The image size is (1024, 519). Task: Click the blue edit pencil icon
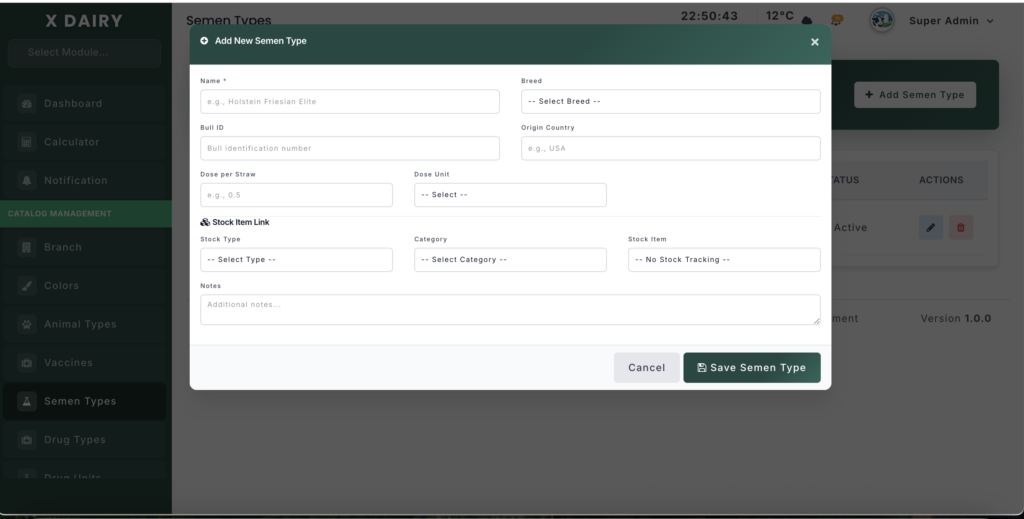[931, 228]
